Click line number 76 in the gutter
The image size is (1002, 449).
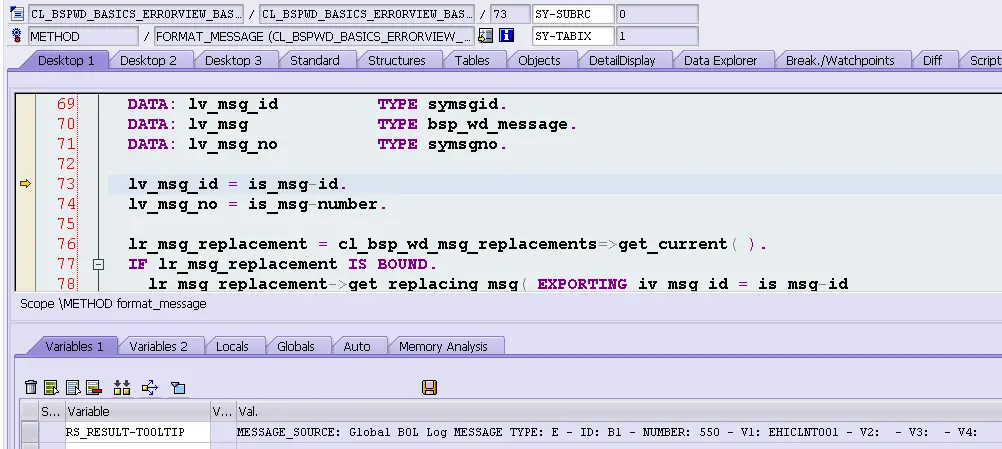(x=66, y=244)
